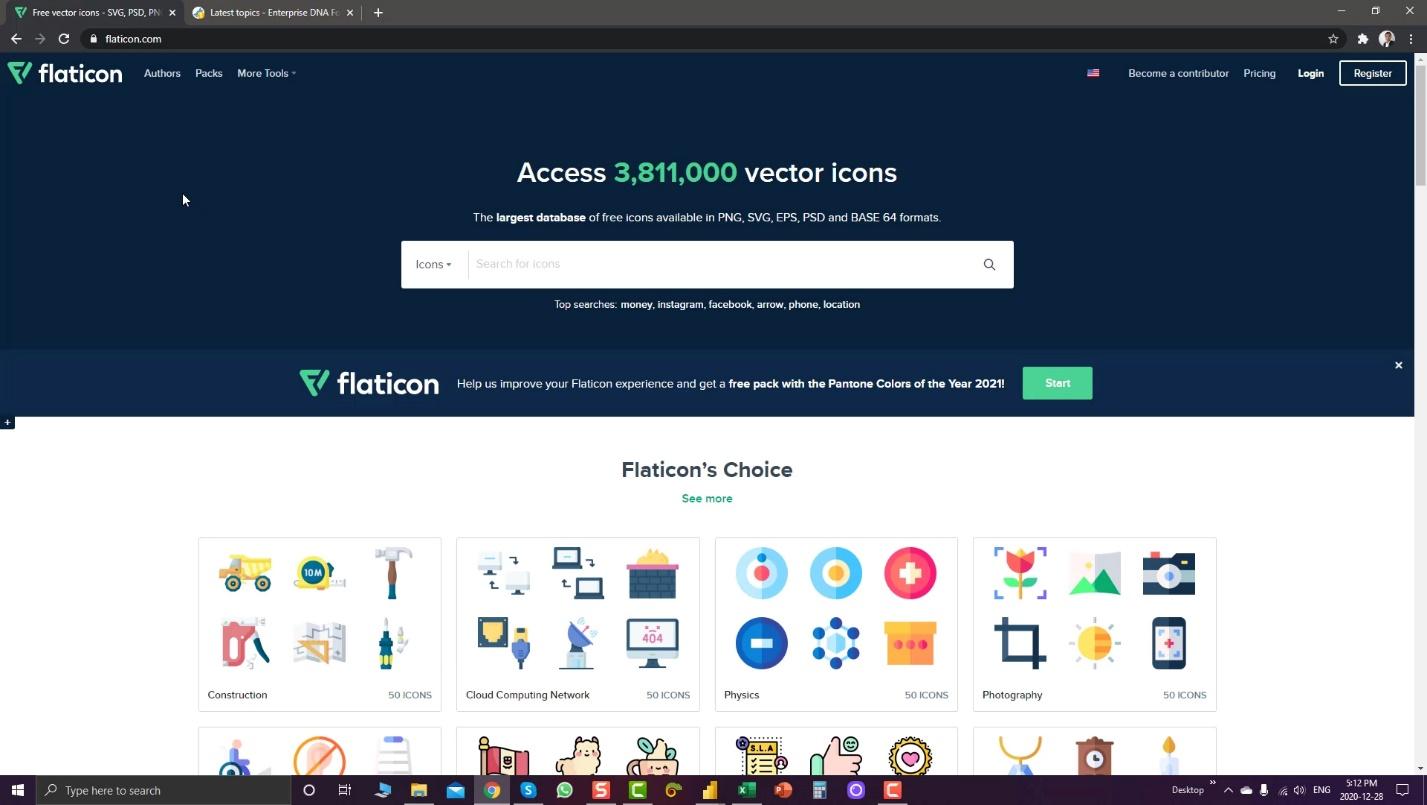Select the dump truck icon
Screen dimensions: 1427x805
click(x=245, y=573)
